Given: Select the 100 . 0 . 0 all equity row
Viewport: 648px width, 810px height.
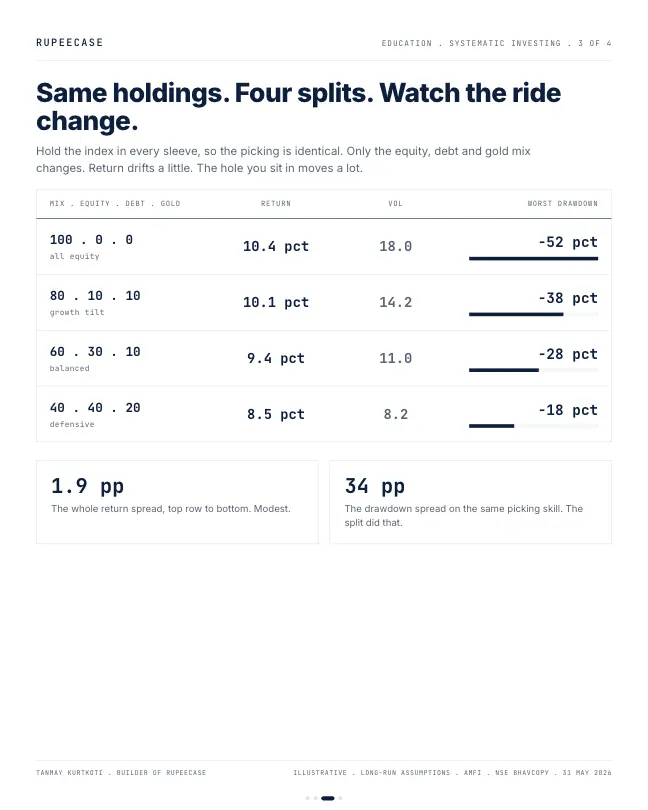Looking at the screenshot, I should (x=324, y=246).
